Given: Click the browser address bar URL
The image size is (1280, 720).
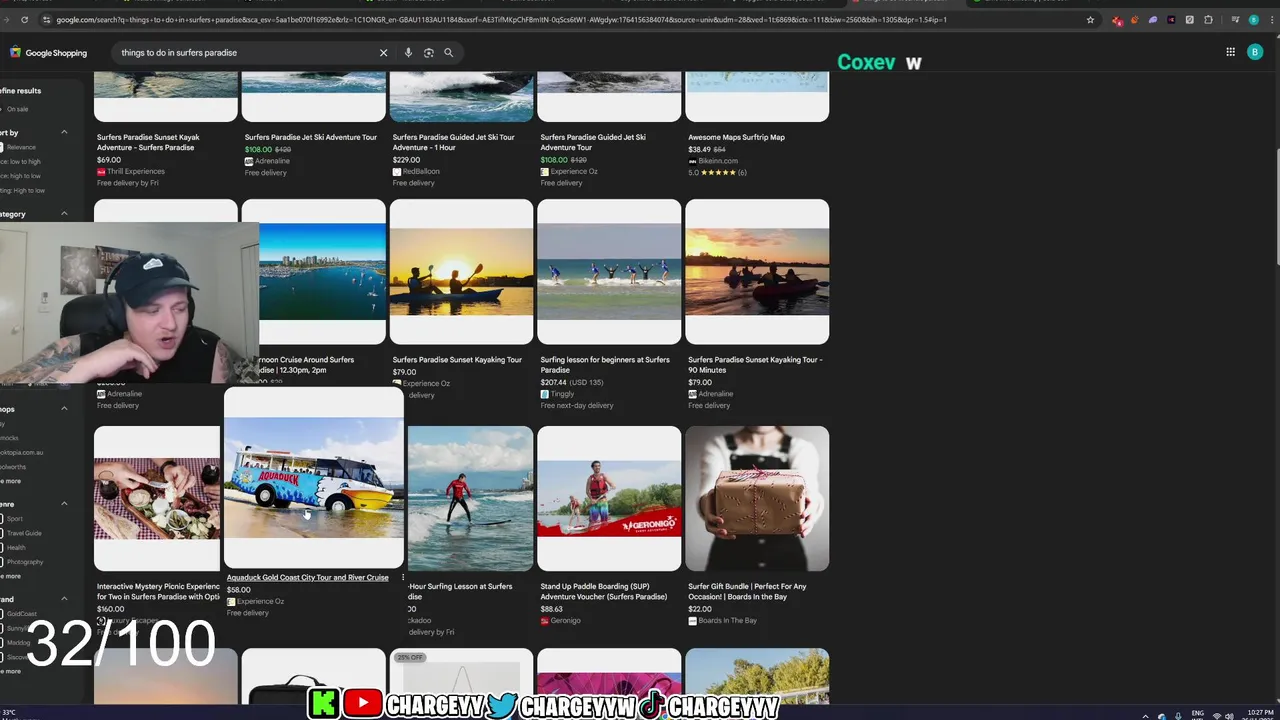Looking at the screenshot, I should [500, 20].
